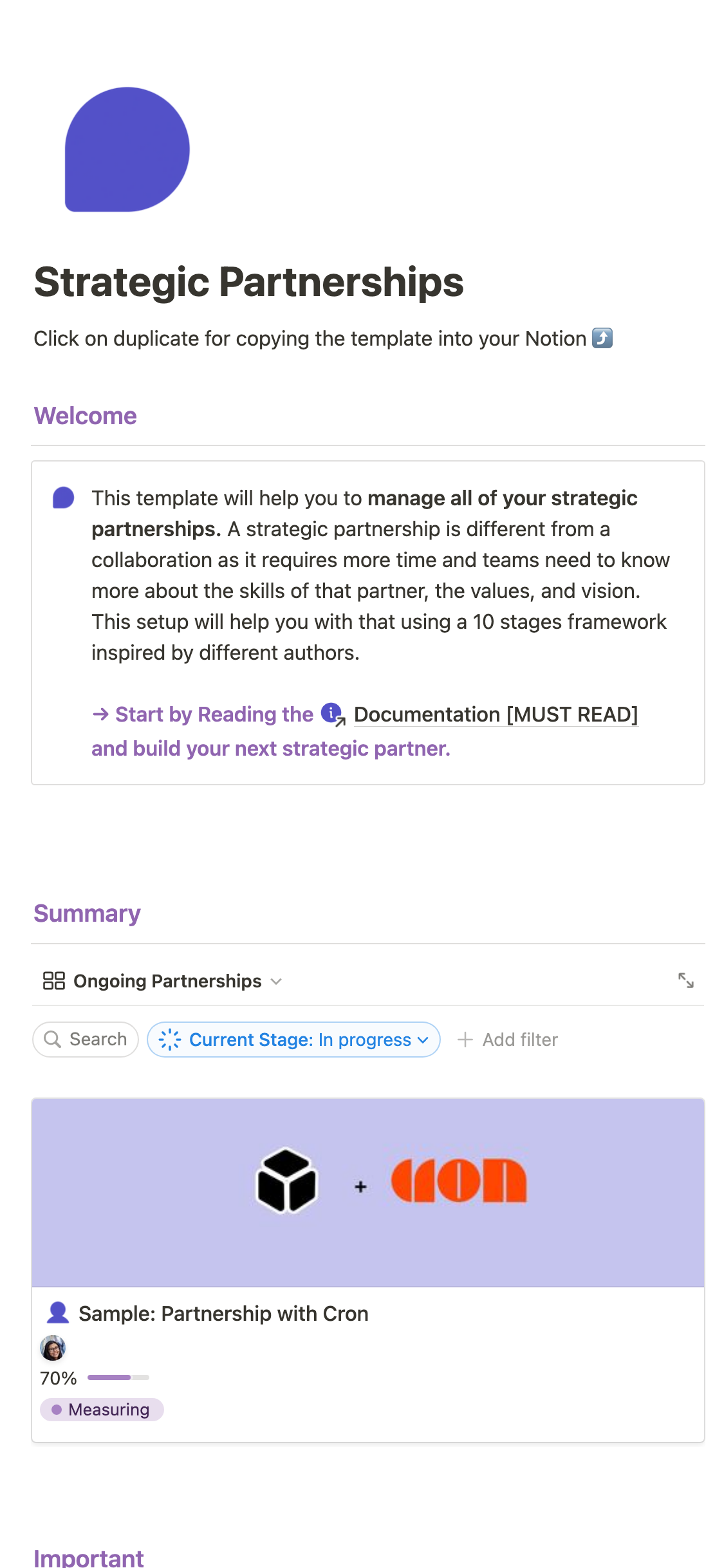This screenshot has width=724, height=1568.
Task: Click the large purple page icon
Action: coord(127,149)
